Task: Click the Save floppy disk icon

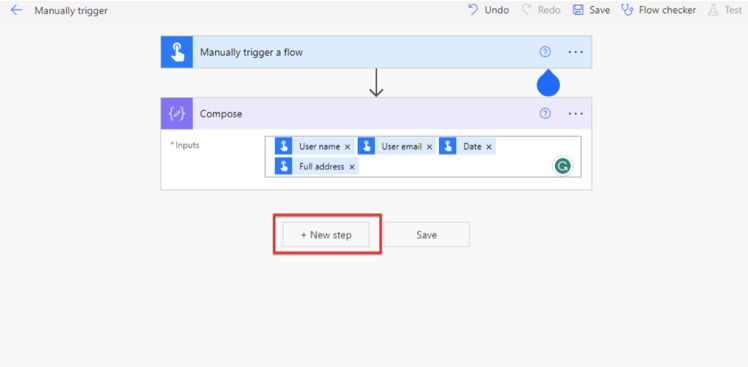Action: (578, 10)
